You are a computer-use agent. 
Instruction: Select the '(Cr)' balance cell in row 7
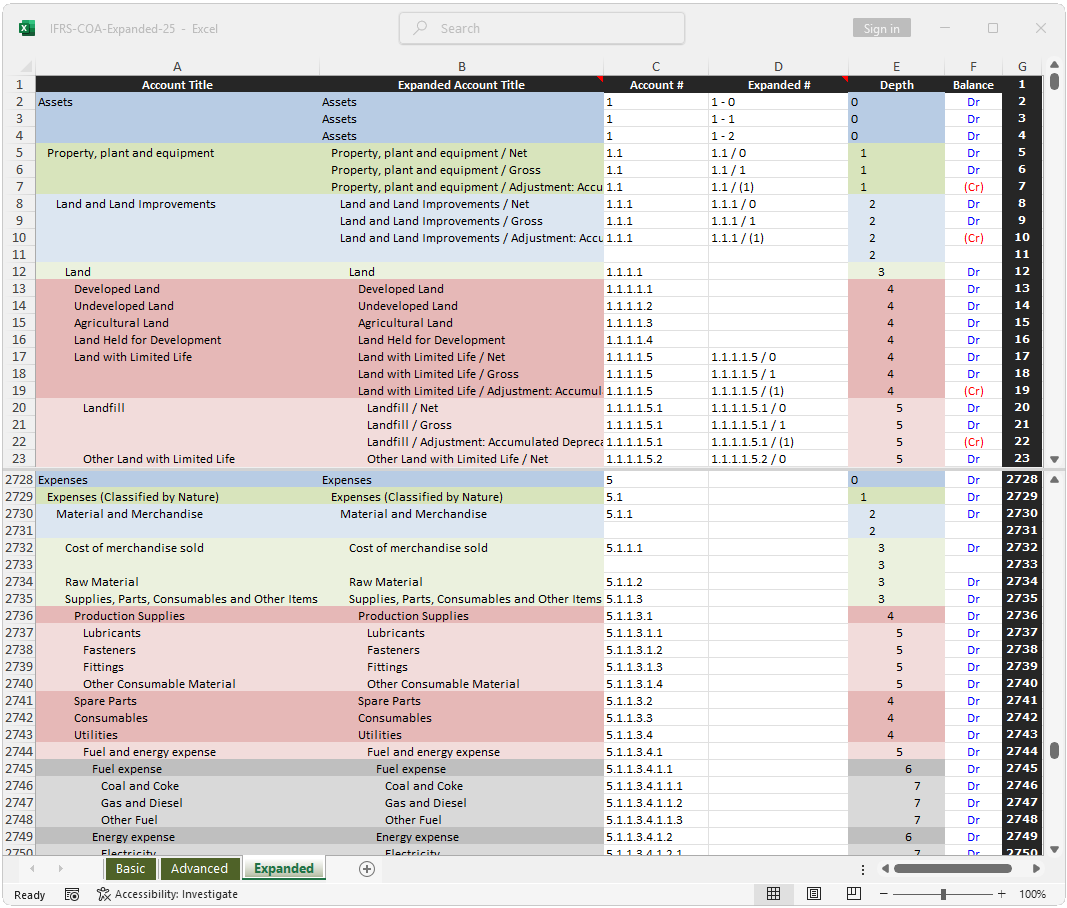click(x=973, y=187)
